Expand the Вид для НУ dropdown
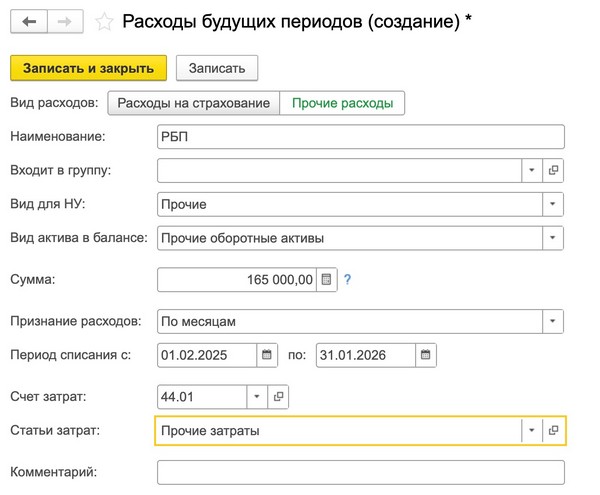600x495 pixels. [553, 204]
